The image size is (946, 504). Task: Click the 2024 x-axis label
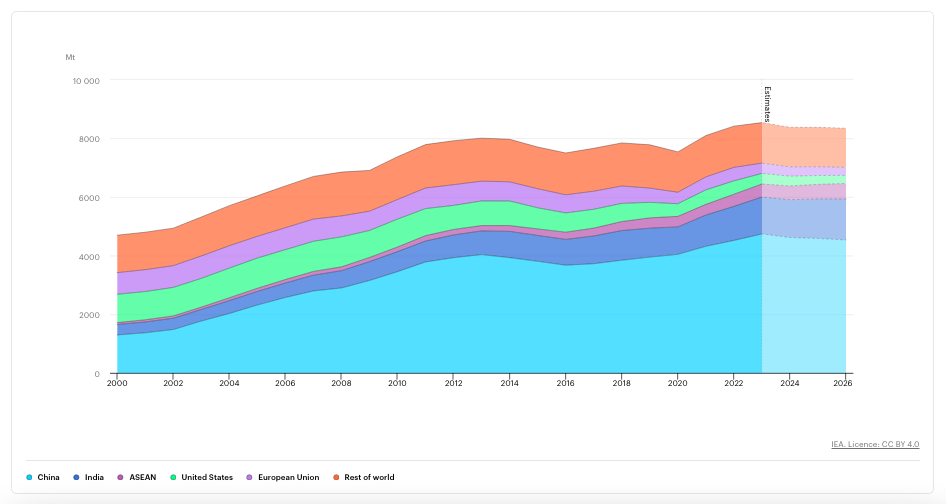coord(790,383)
